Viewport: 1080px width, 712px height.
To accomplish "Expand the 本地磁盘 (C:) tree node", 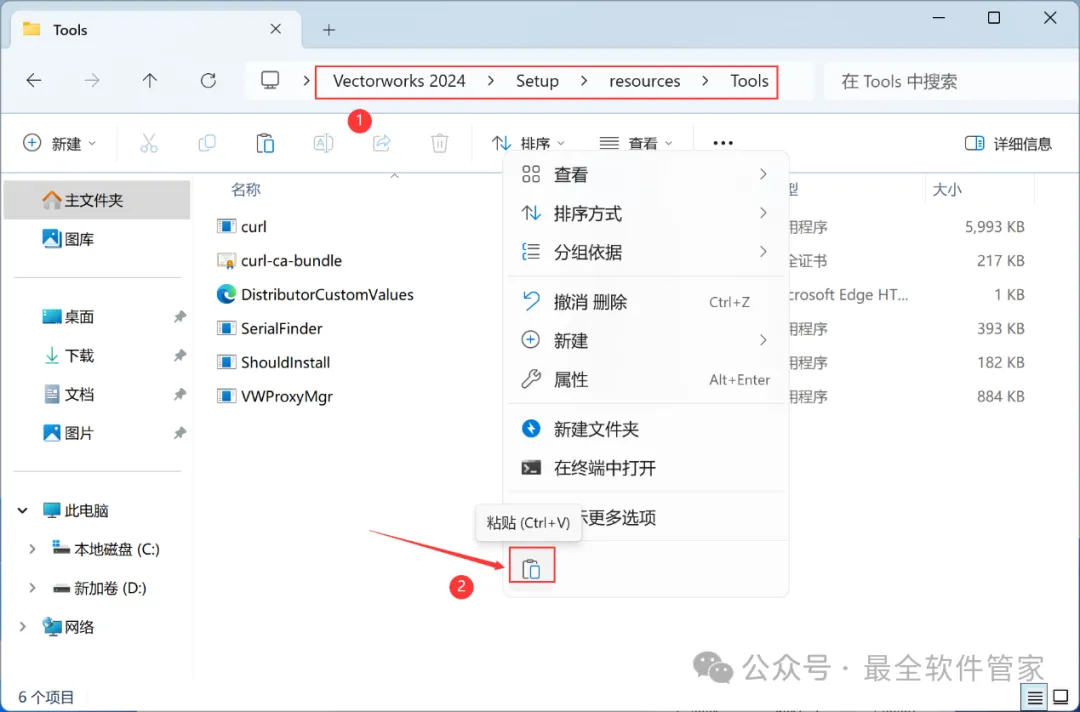I will (x=32, y=549).
